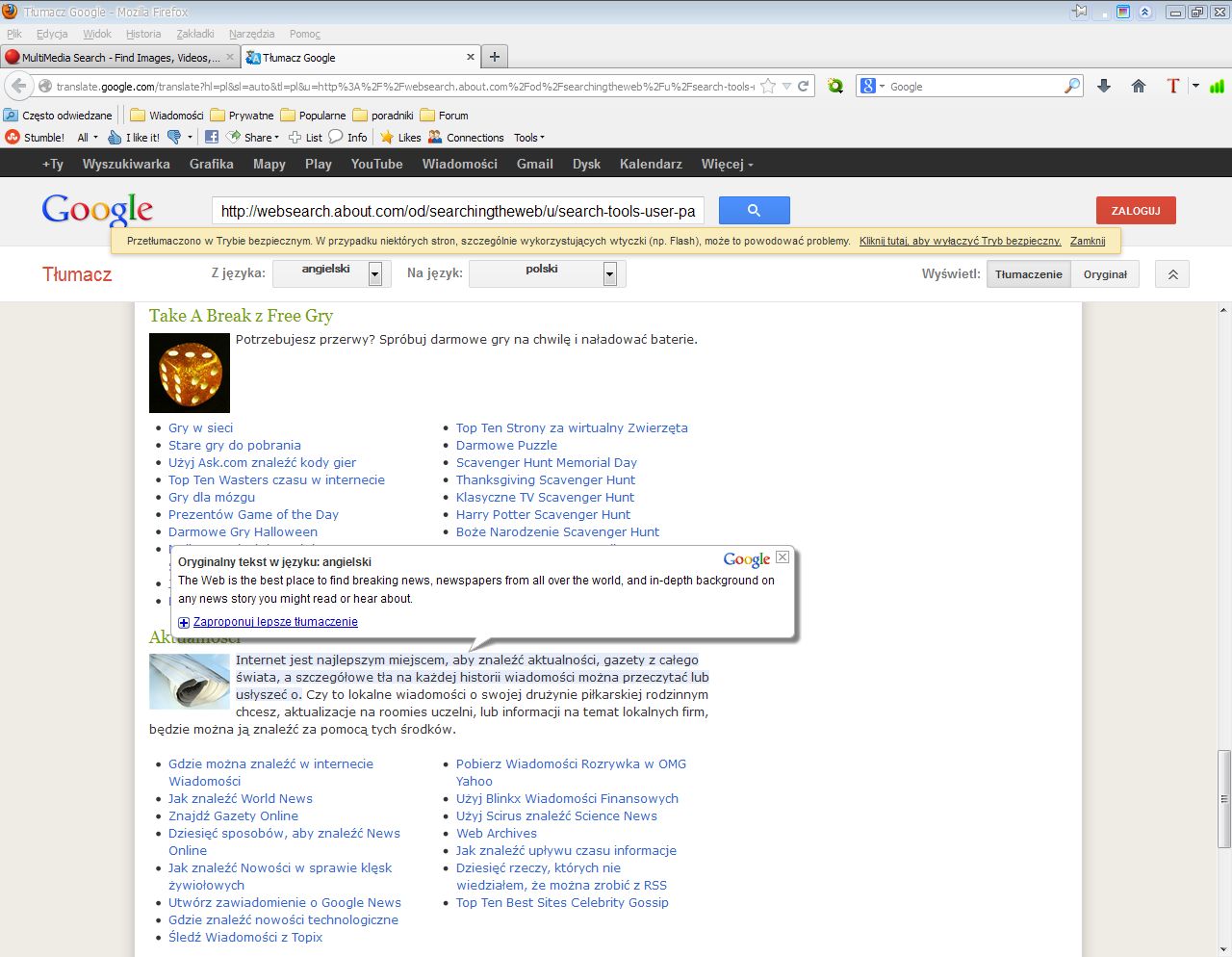Open downloads with the down arrow icon
The image size is (1232, 957).
tap(1104, 86)
